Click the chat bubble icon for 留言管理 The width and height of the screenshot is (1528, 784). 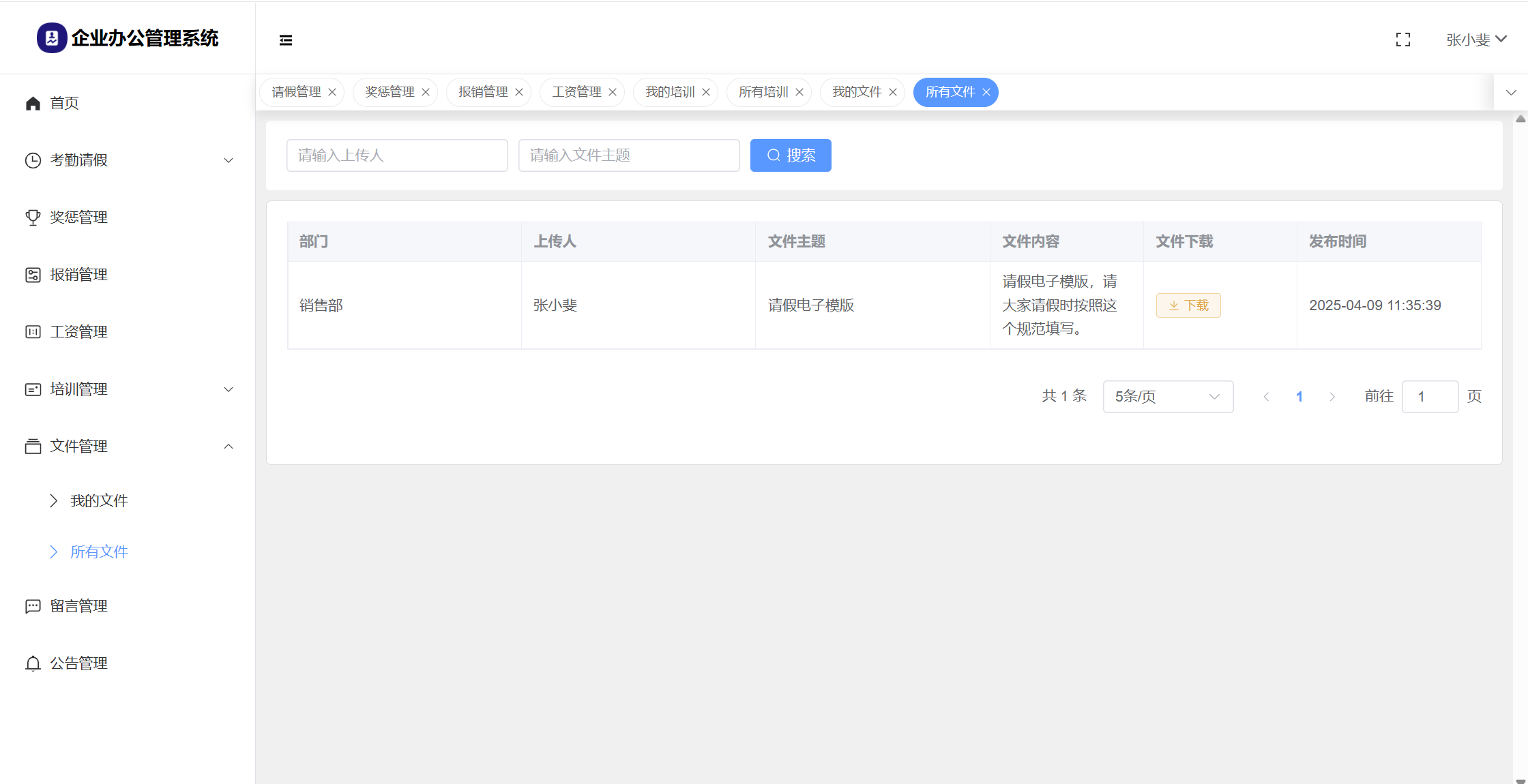[33, 606]
